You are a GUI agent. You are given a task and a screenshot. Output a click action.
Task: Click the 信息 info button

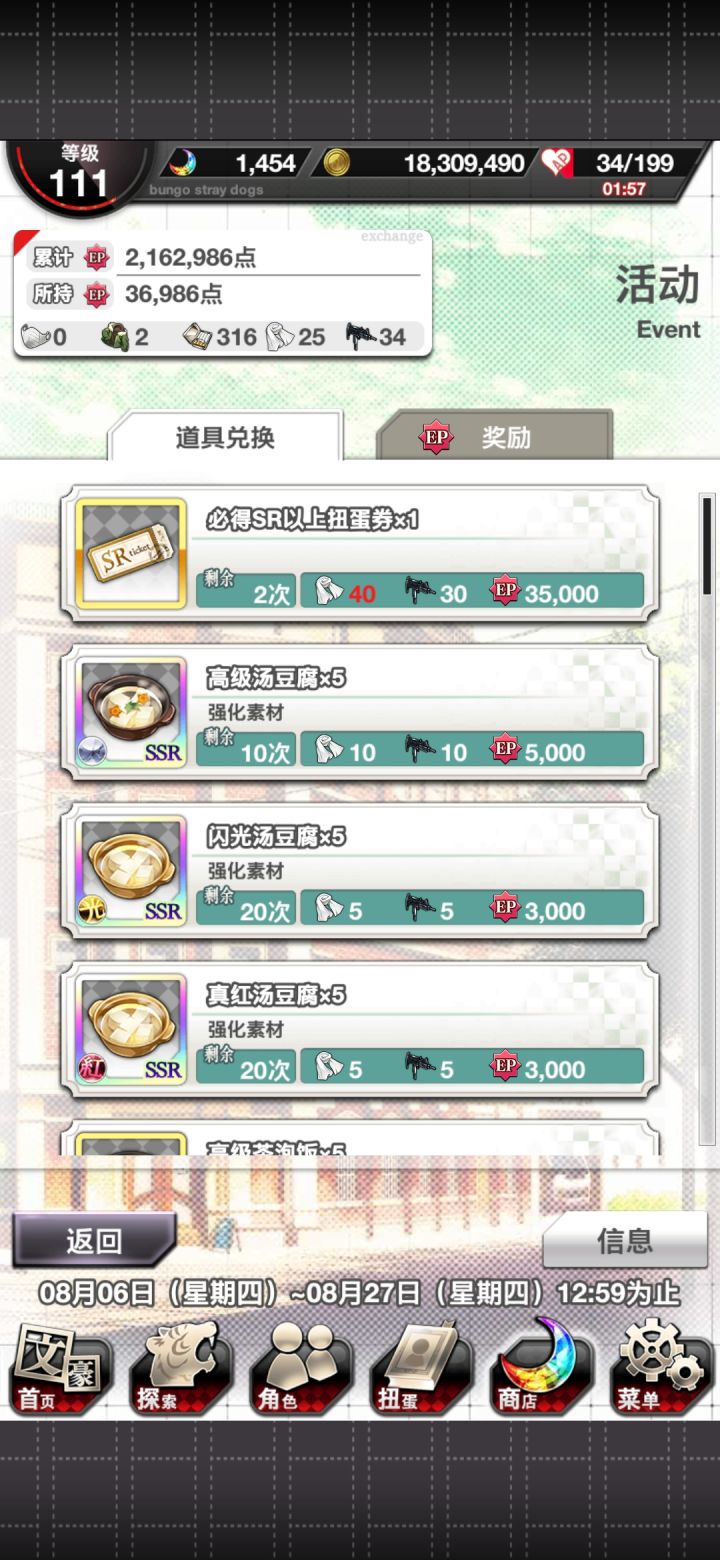point(625,1241)
